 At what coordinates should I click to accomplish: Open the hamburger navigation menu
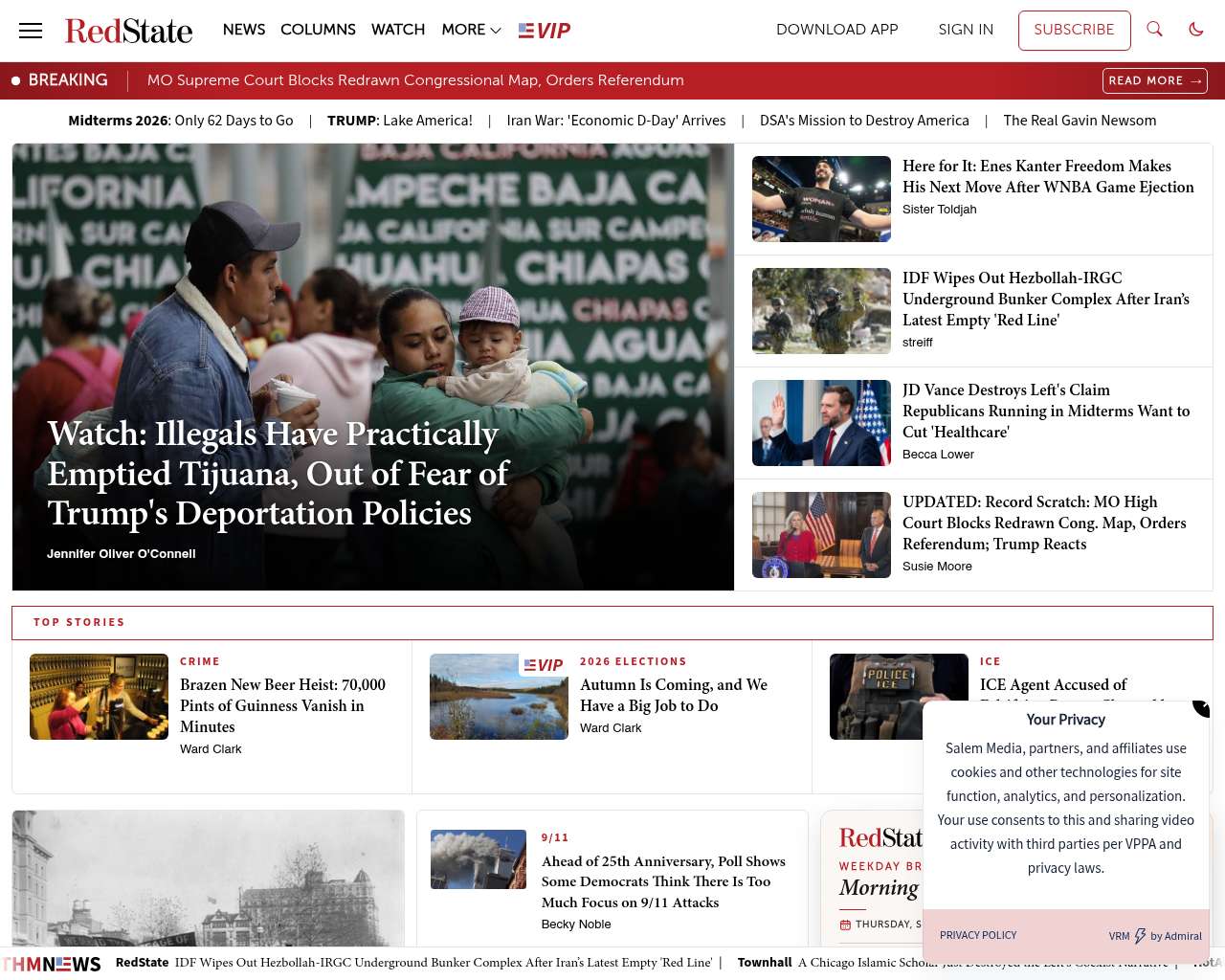(x=31, y=31)
